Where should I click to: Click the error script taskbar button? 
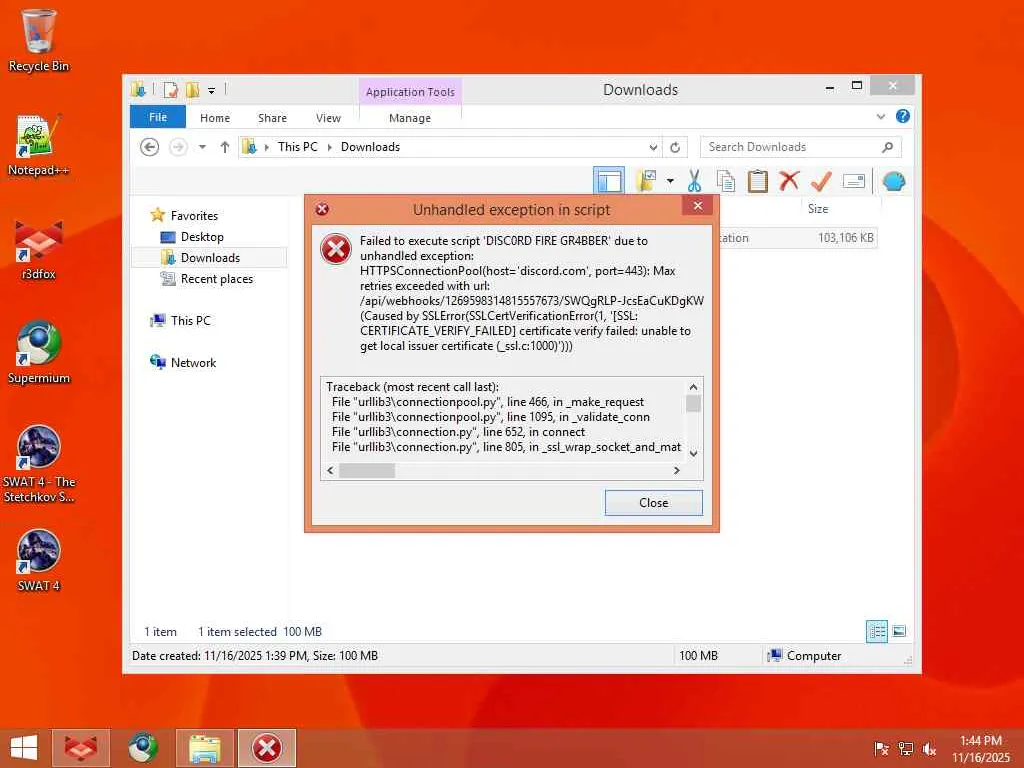[x=267, y=748]
